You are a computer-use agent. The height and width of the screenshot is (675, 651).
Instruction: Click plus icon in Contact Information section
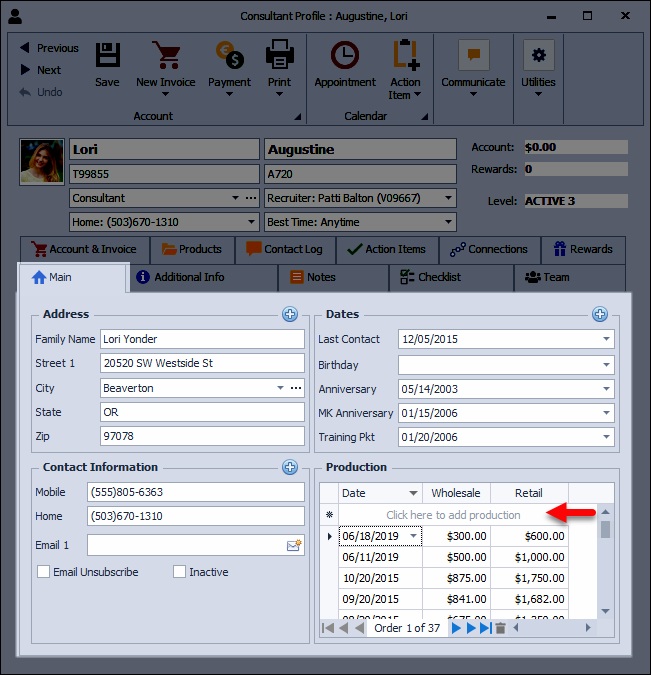(290, 467)
